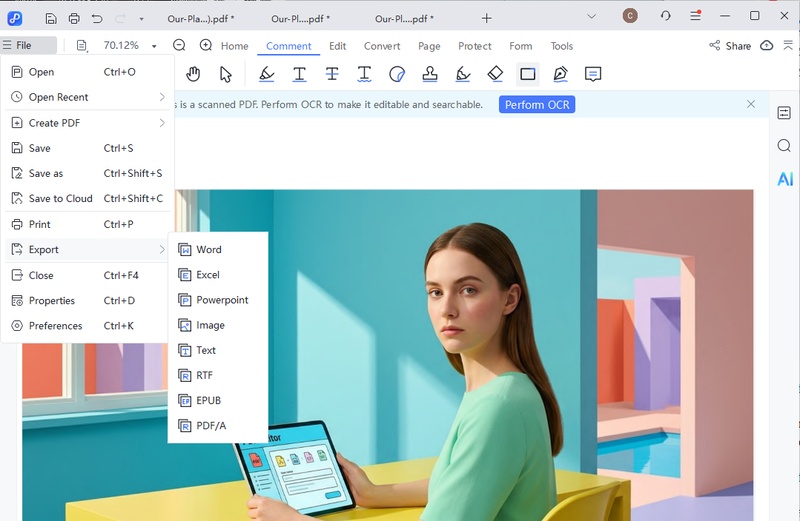Click the Share button
Image resolution: width=800 pixels, height=521 pixels.
[x=730, y=46]
